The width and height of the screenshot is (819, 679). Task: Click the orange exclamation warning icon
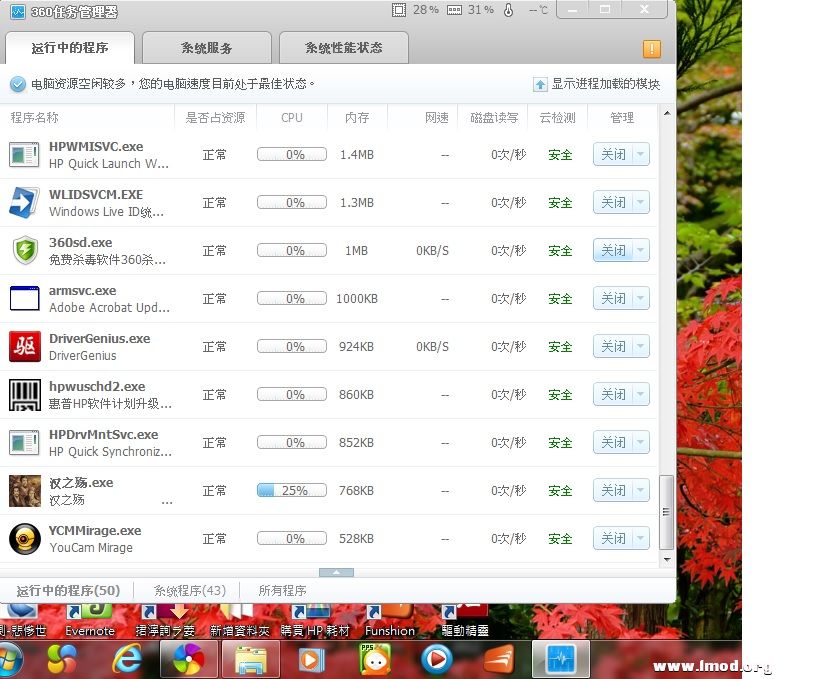coord(651,48)
